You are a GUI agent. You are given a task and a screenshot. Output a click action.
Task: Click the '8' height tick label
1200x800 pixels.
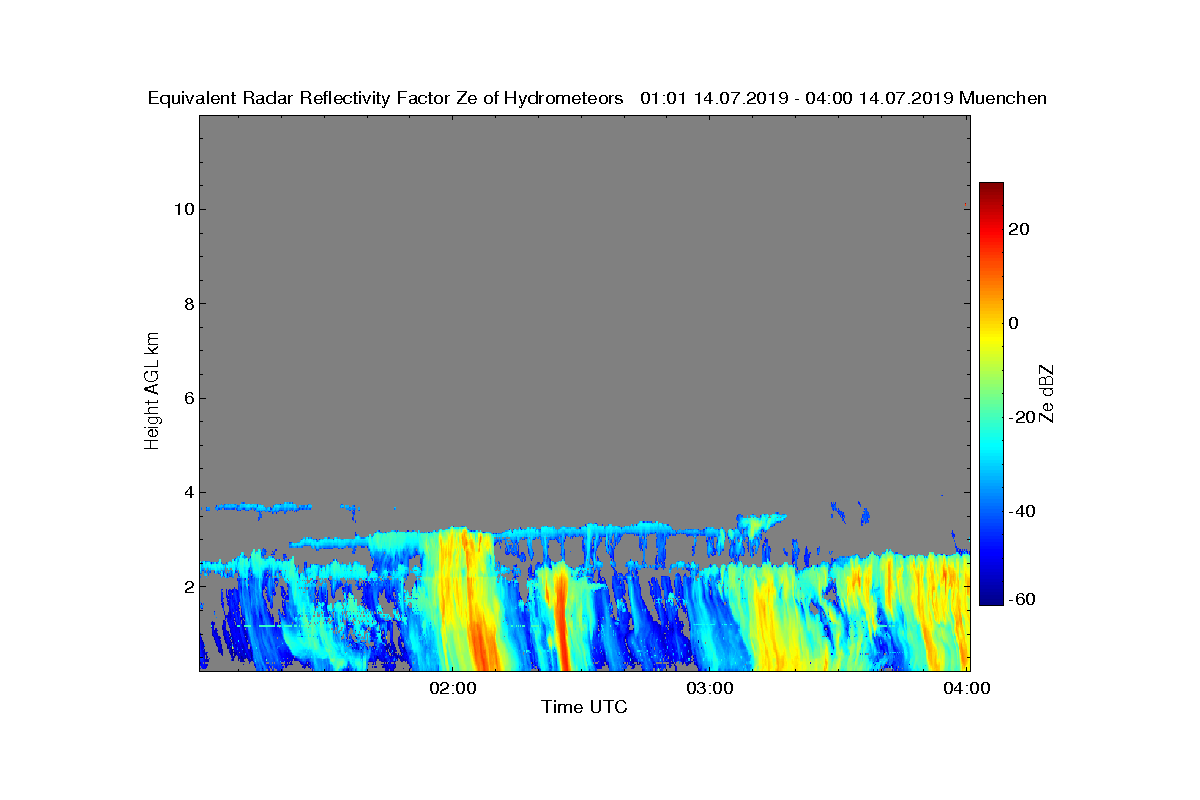[x=188, y=304]
